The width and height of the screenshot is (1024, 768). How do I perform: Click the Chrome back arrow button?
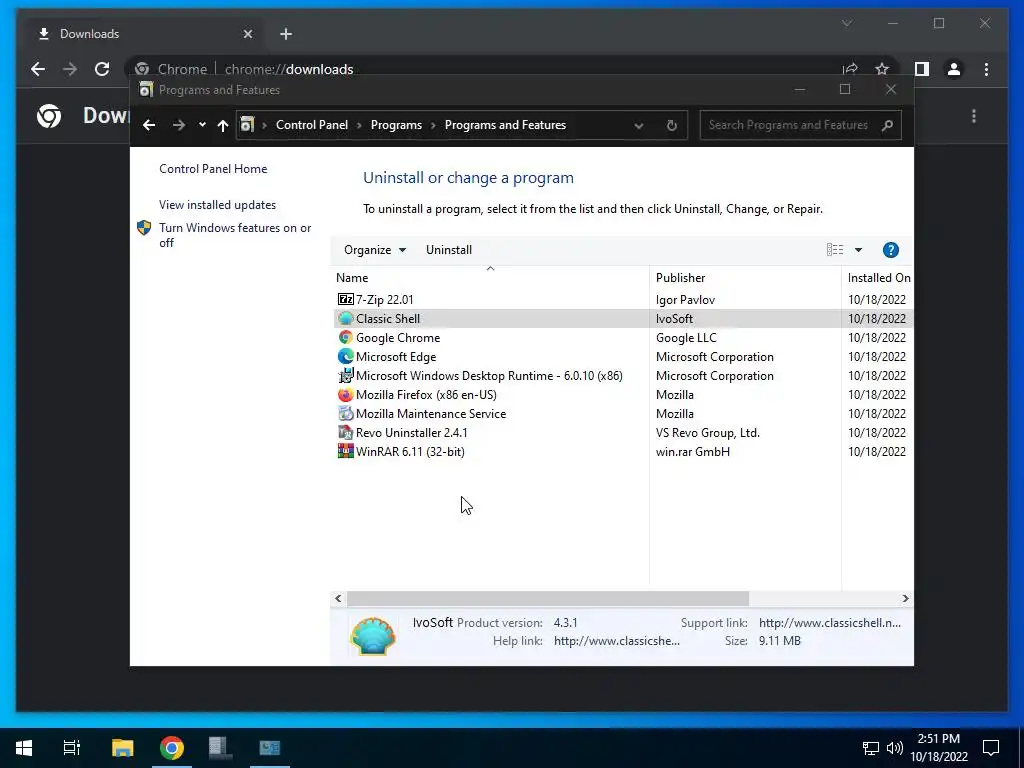point(38,69)
